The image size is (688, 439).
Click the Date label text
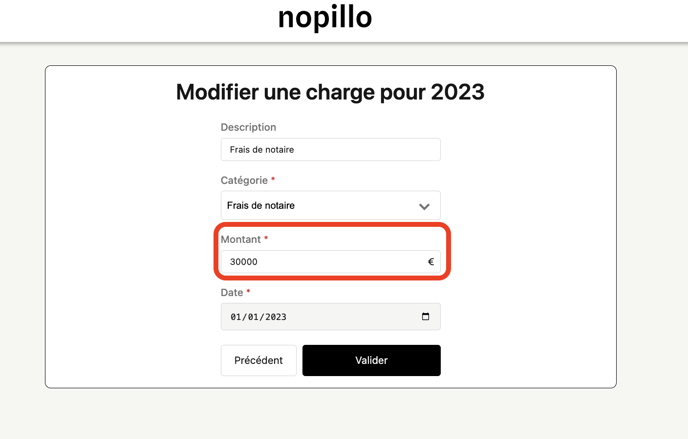(232, 293)
